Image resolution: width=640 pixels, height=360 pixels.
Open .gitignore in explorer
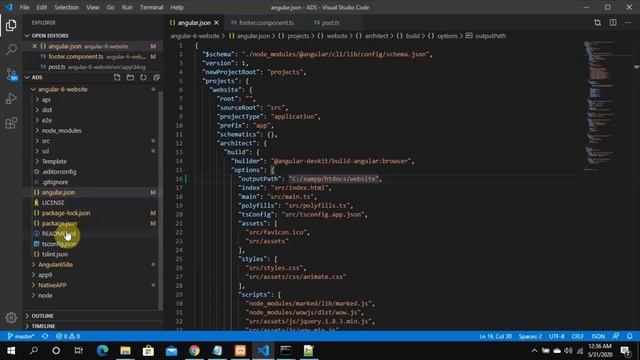[x=55, y=182]
